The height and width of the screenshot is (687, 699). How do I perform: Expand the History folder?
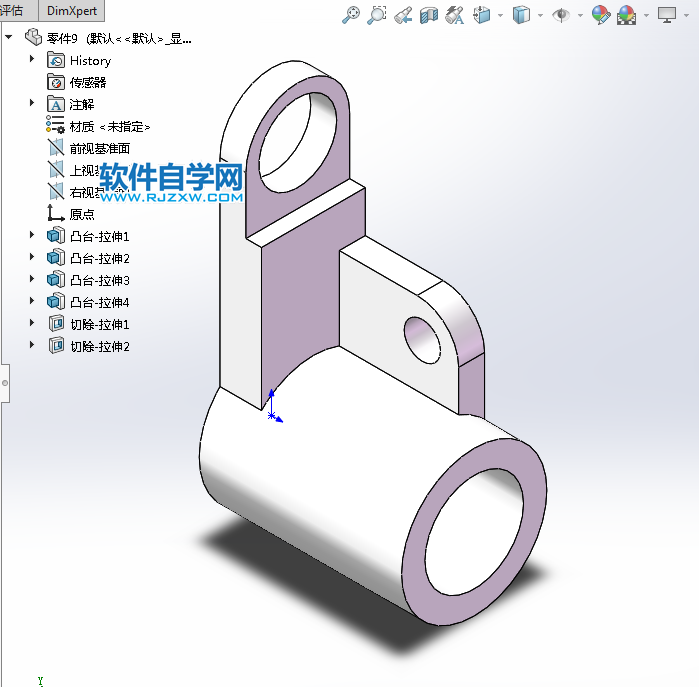coord(32,59)
